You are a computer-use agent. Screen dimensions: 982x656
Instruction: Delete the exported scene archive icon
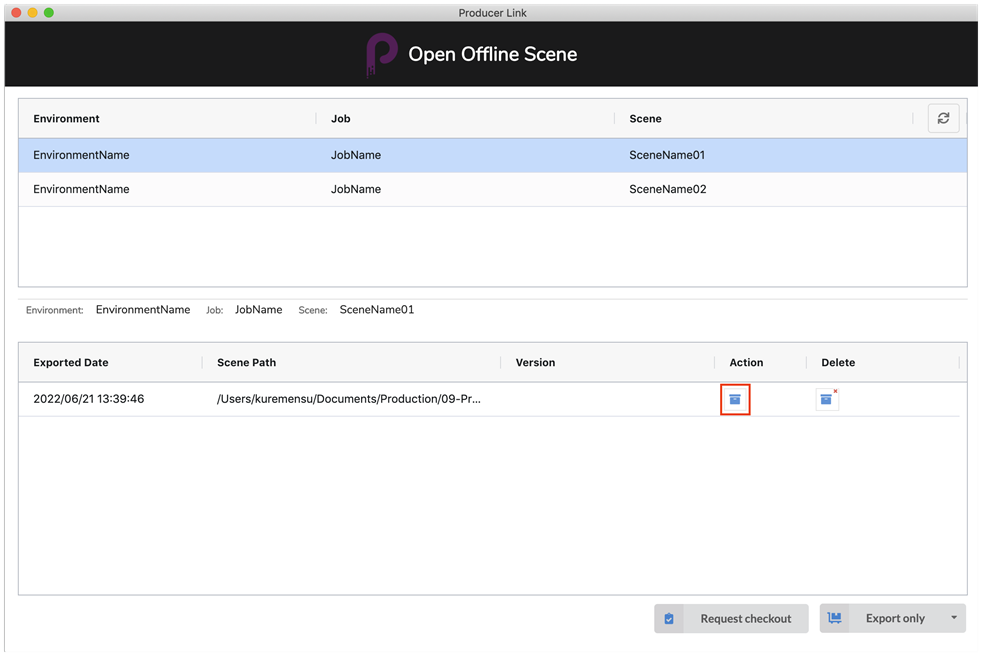tap(826, 399)
